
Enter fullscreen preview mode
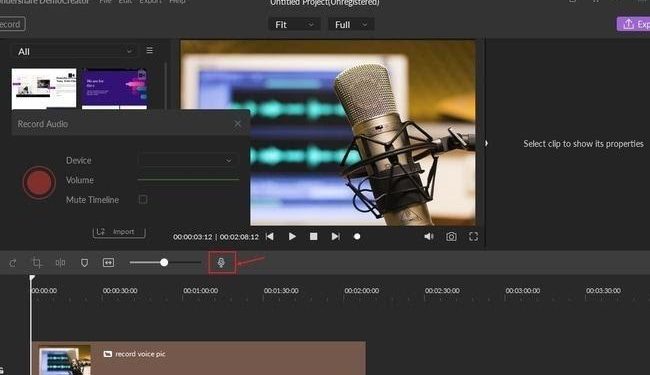click(x=473, y=237)
